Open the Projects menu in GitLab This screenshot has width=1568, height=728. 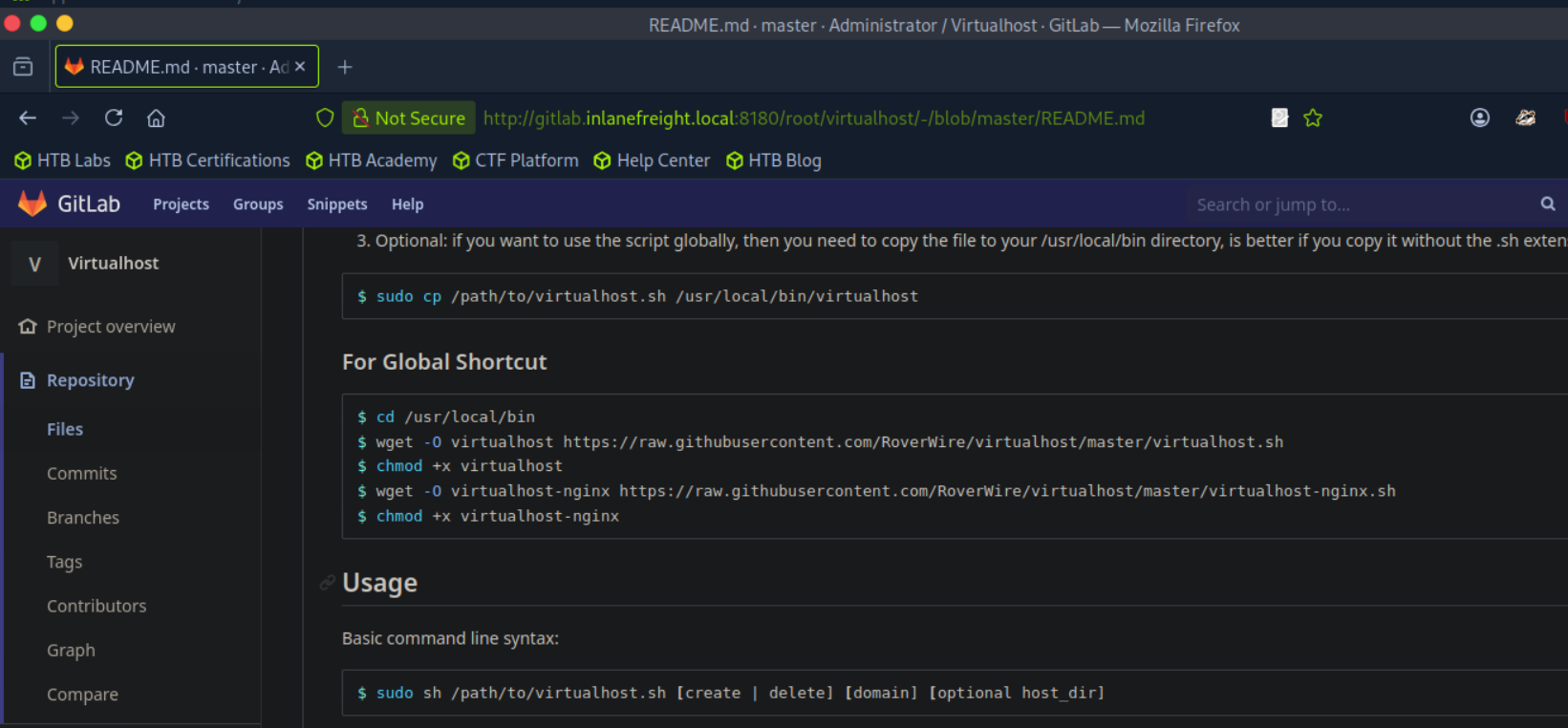point(181,204)
